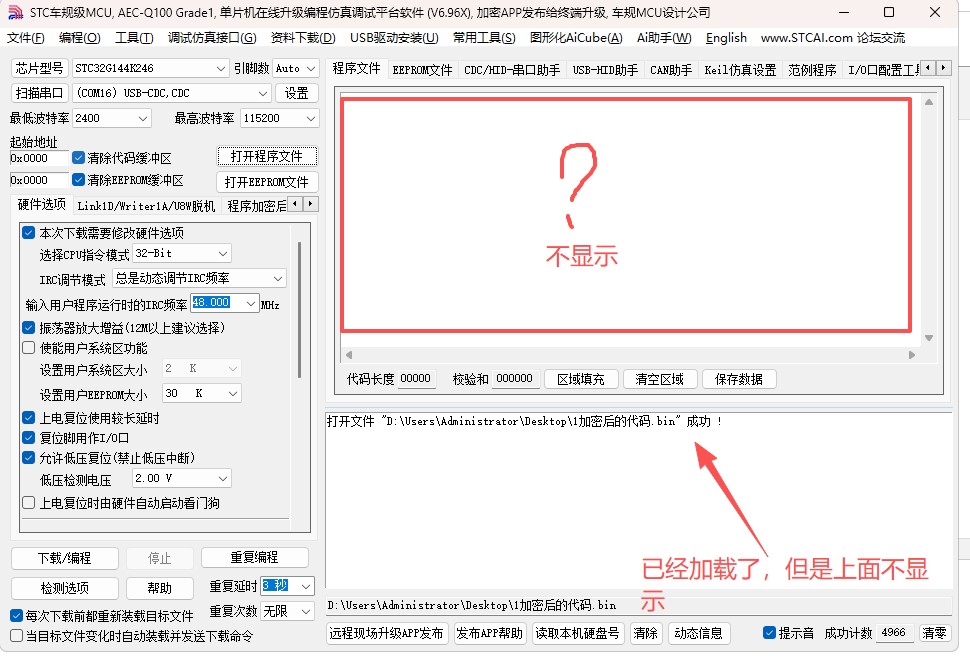
Task: Open 重复次数 无限 dropdown
Action: point(306,611)
